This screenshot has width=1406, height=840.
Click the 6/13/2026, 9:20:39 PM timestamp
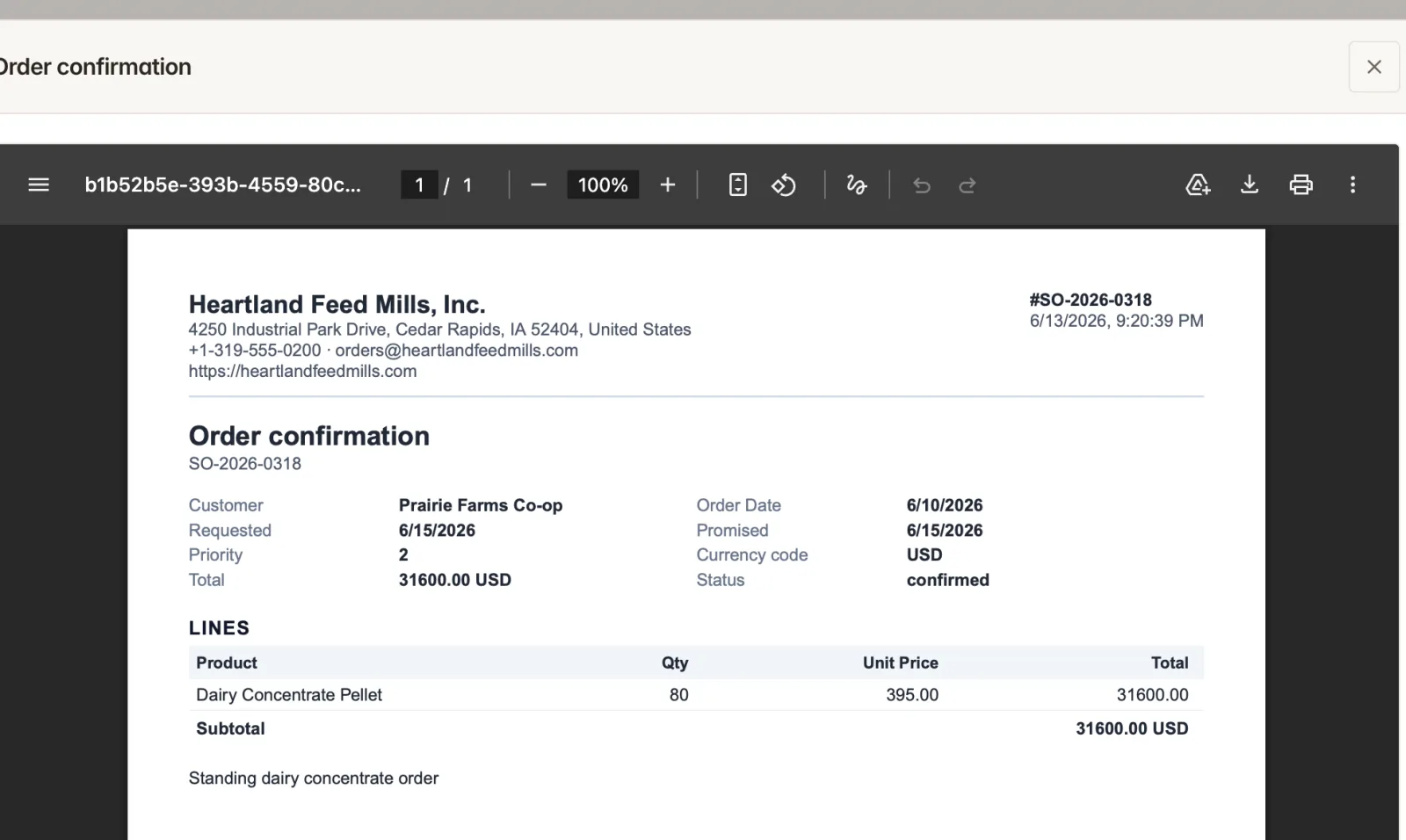click(1117, 321)
